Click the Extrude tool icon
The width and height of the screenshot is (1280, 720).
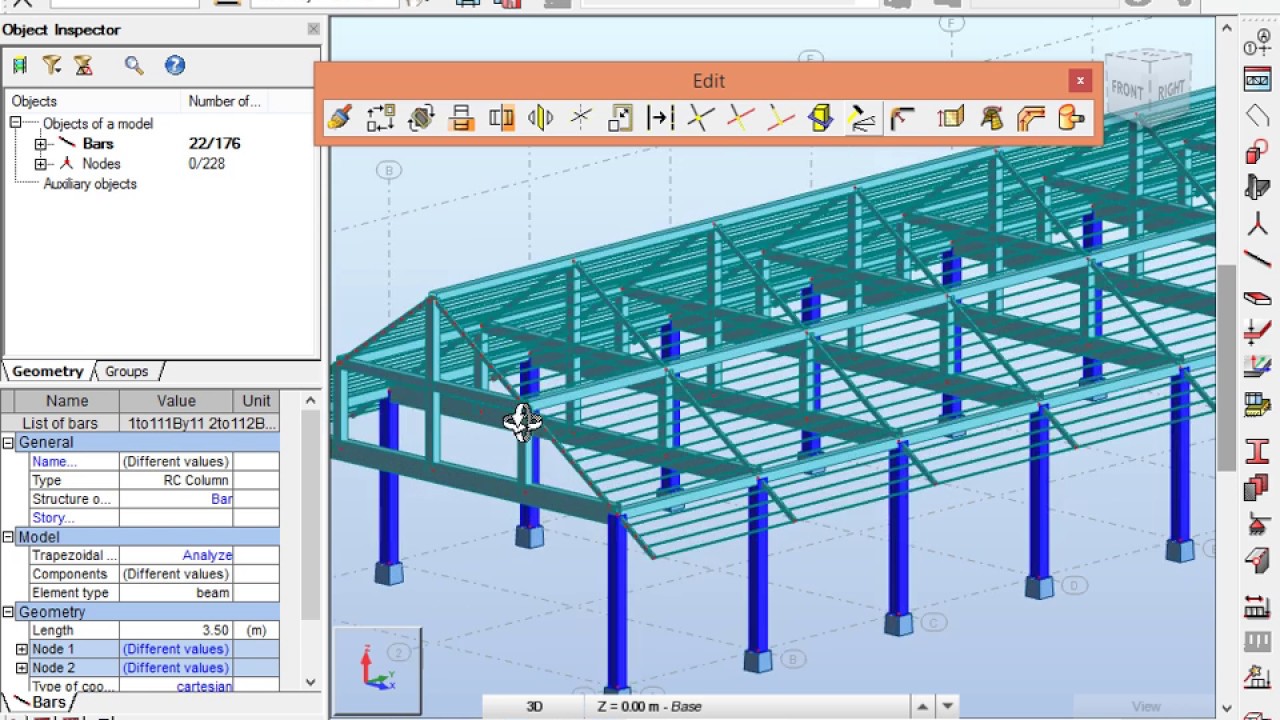coord(950,118)
